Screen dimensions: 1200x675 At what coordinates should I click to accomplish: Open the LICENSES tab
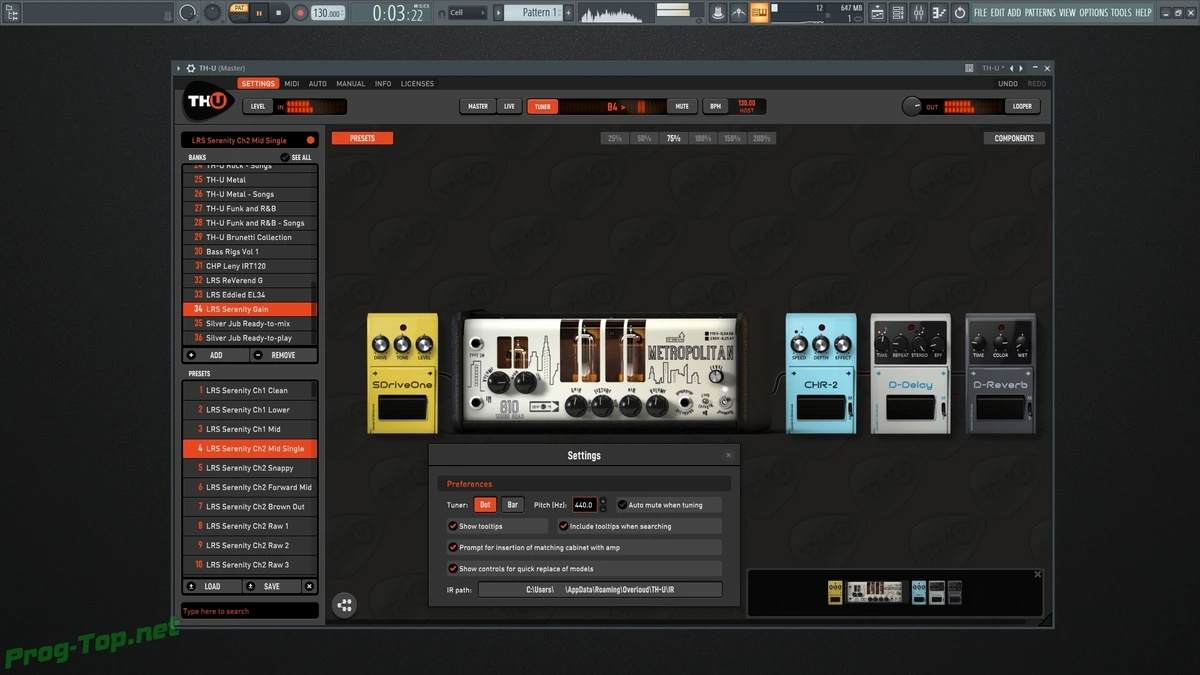(x=417, y=84)
